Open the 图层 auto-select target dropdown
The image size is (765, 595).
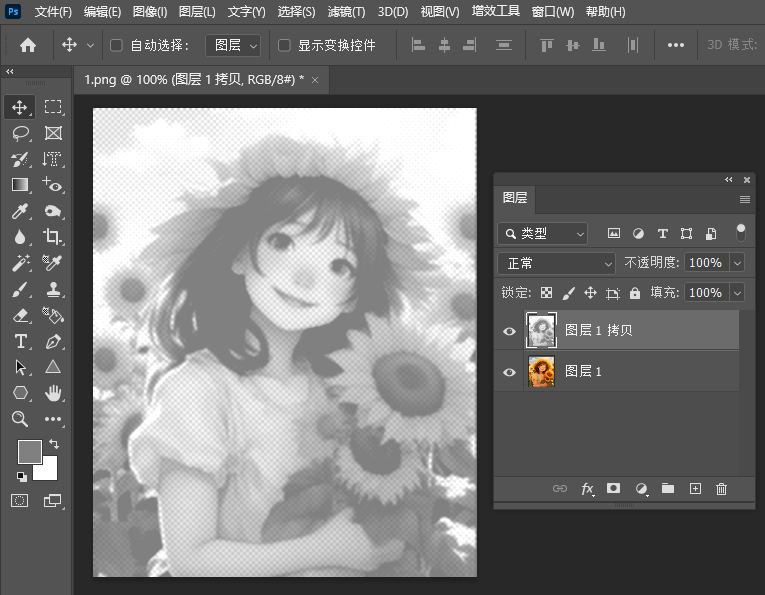coord(233,45)
